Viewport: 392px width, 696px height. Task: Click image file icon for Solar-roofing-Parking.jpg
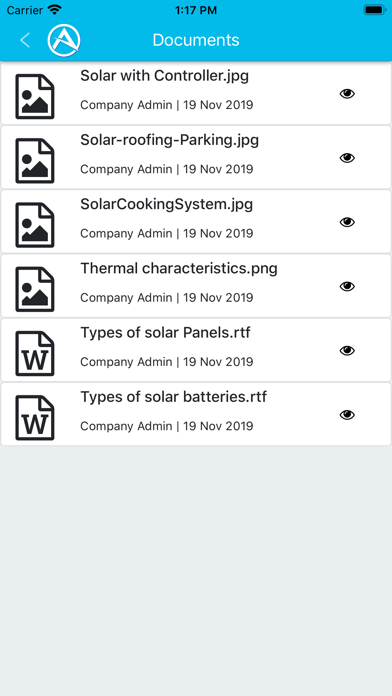click(35, 161)
